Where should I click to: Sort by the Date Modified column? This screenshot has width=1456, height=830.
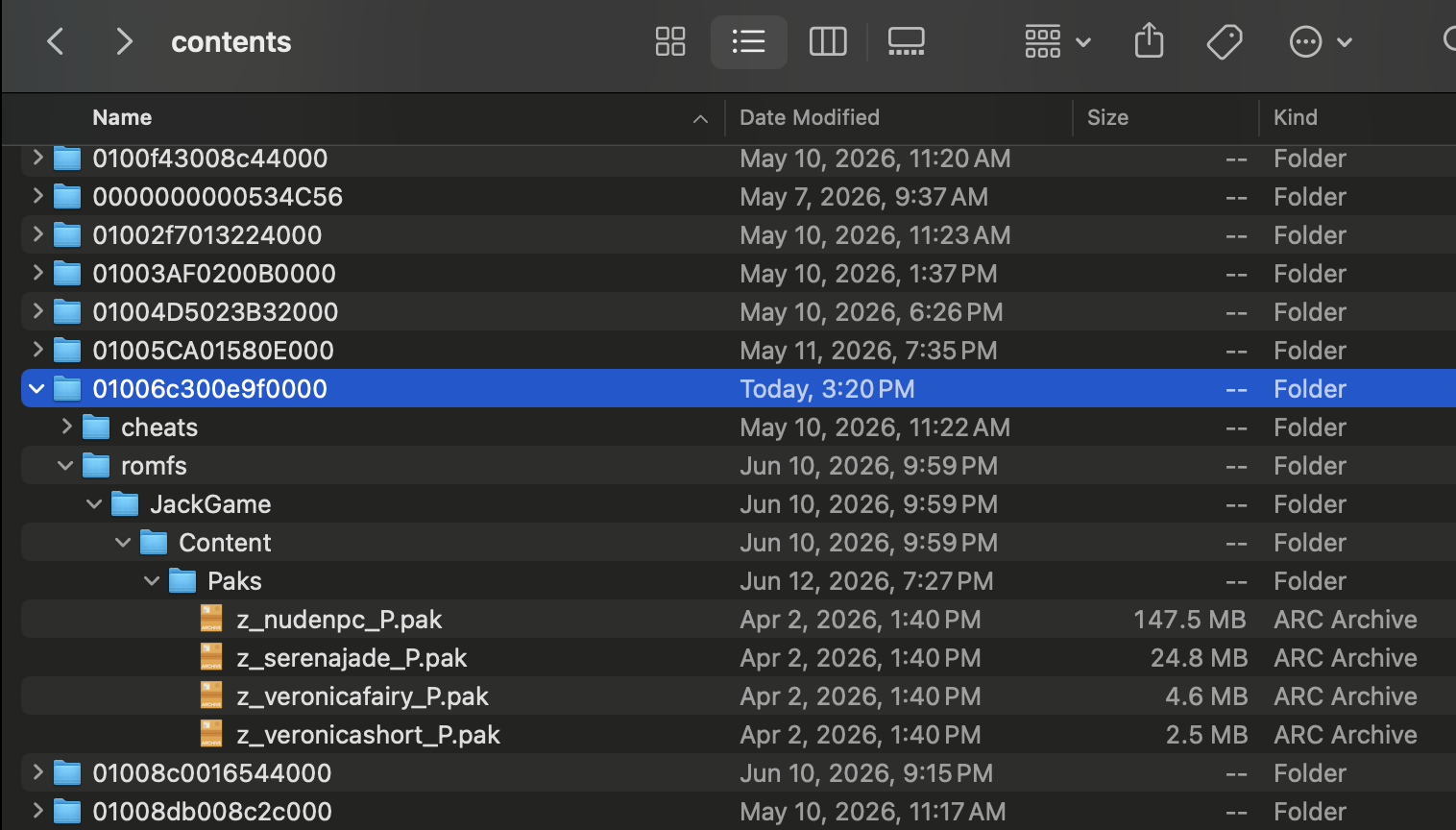click(810, 117)
